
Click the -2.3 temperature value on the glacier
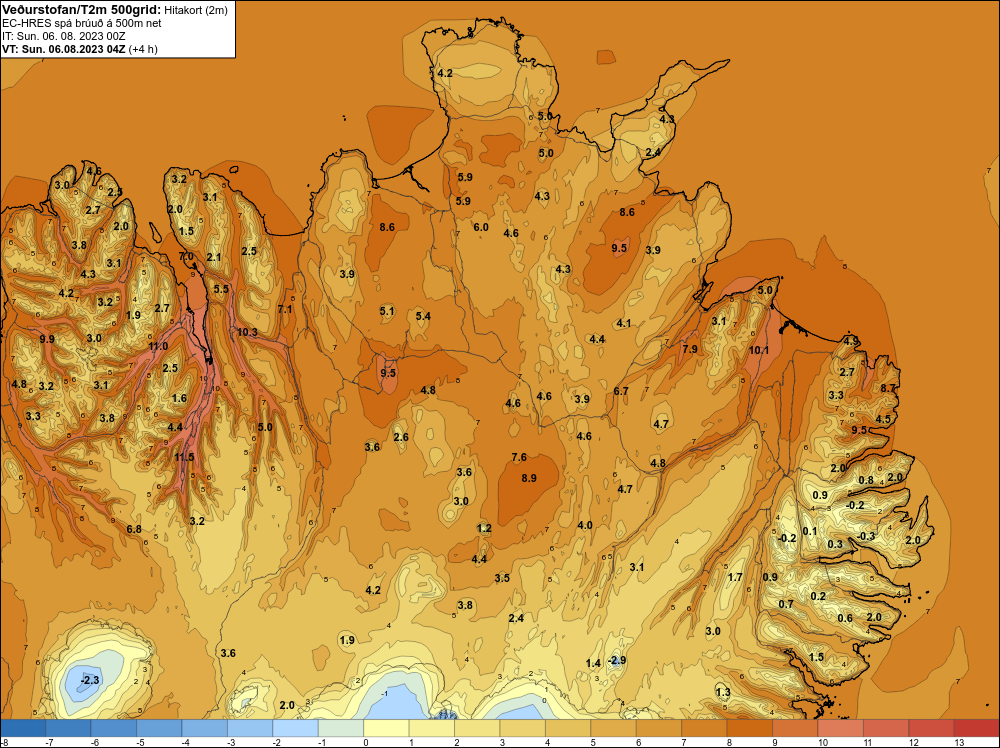(90, 680)
